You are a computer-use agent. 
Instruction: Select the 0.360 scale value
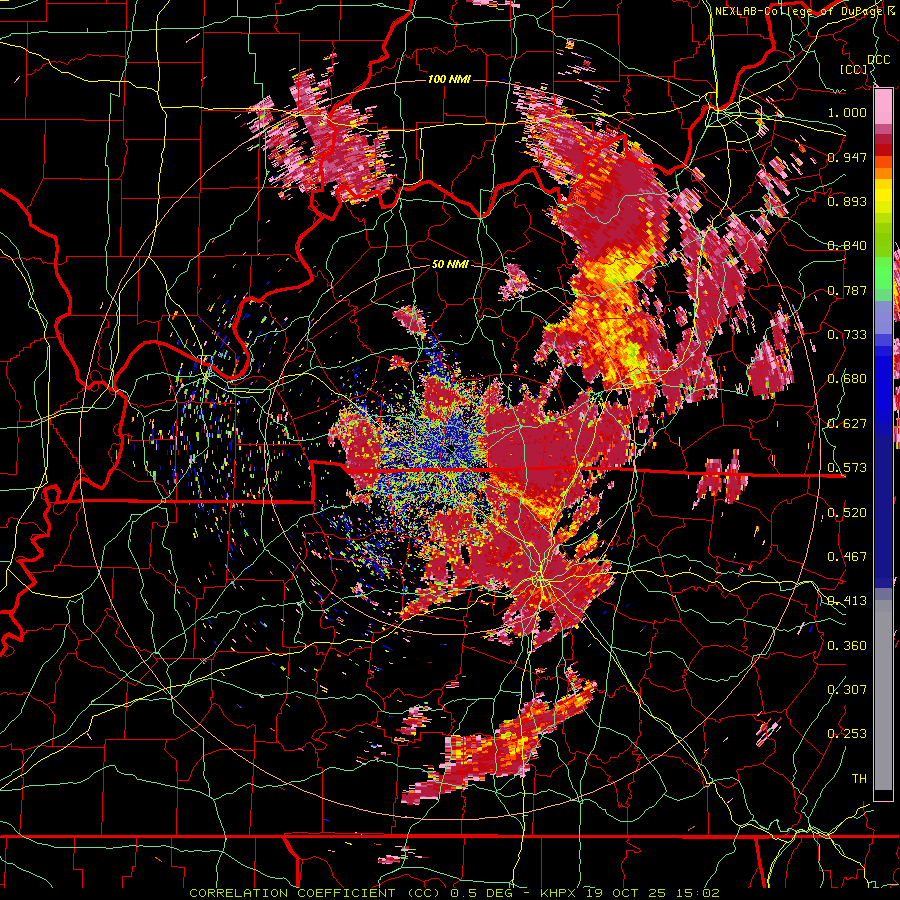pyautogui.click(x=847, y=646)
